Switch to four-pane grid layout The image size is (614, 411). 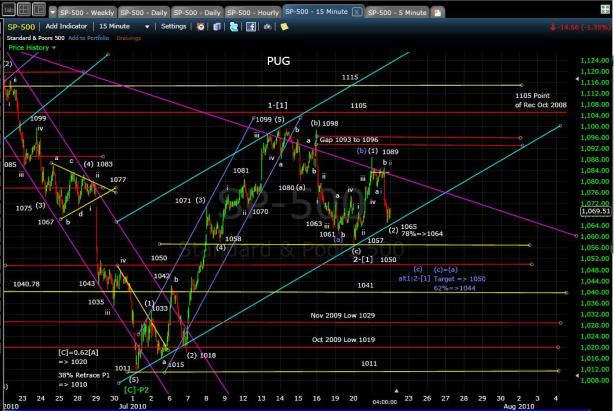pyautogui.click(x=24, y=9)
